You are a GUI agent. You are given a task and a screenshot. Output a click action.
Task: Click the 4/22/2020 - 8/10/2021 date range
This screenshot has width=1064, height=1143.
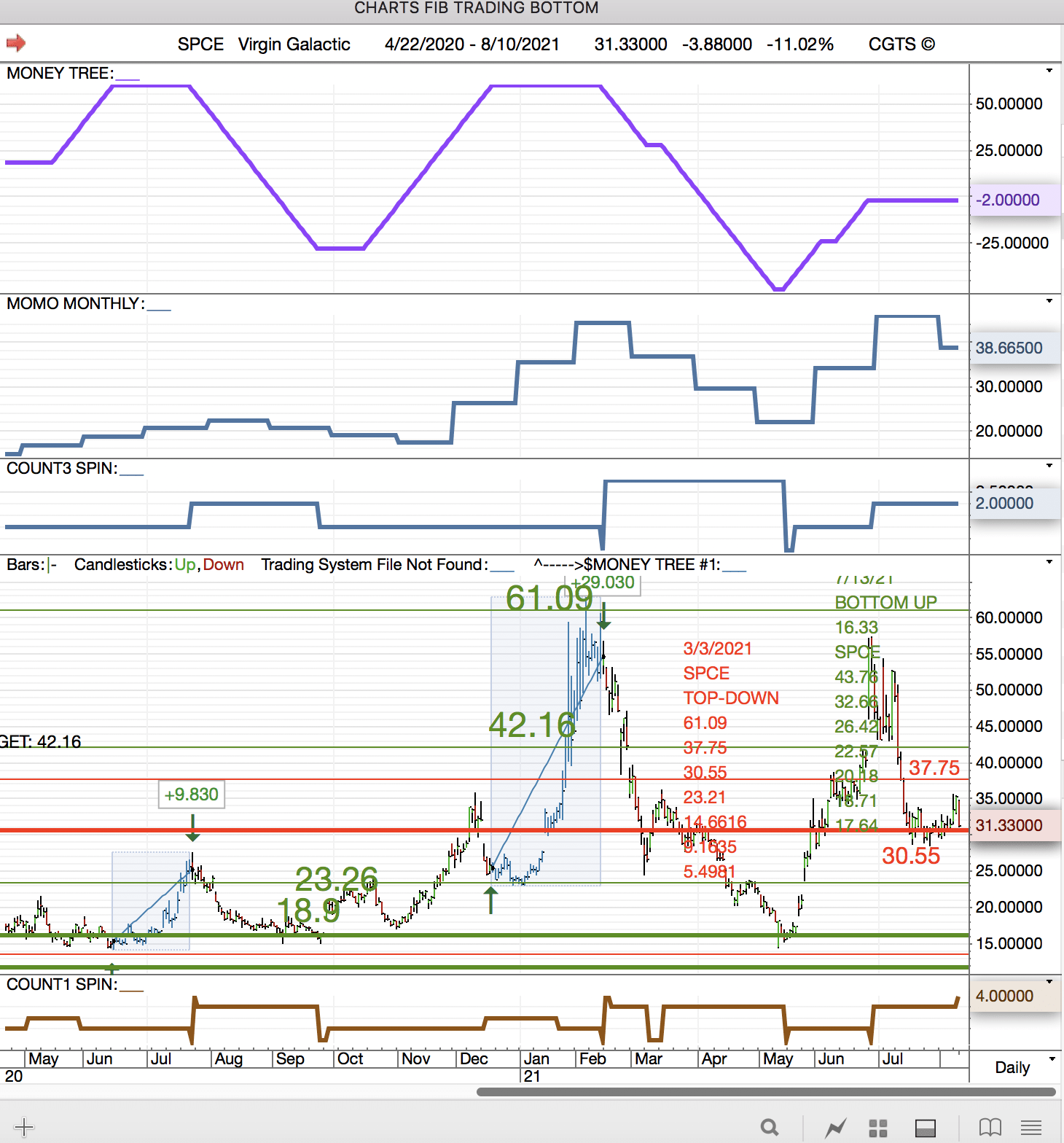[x=472, y=44]
